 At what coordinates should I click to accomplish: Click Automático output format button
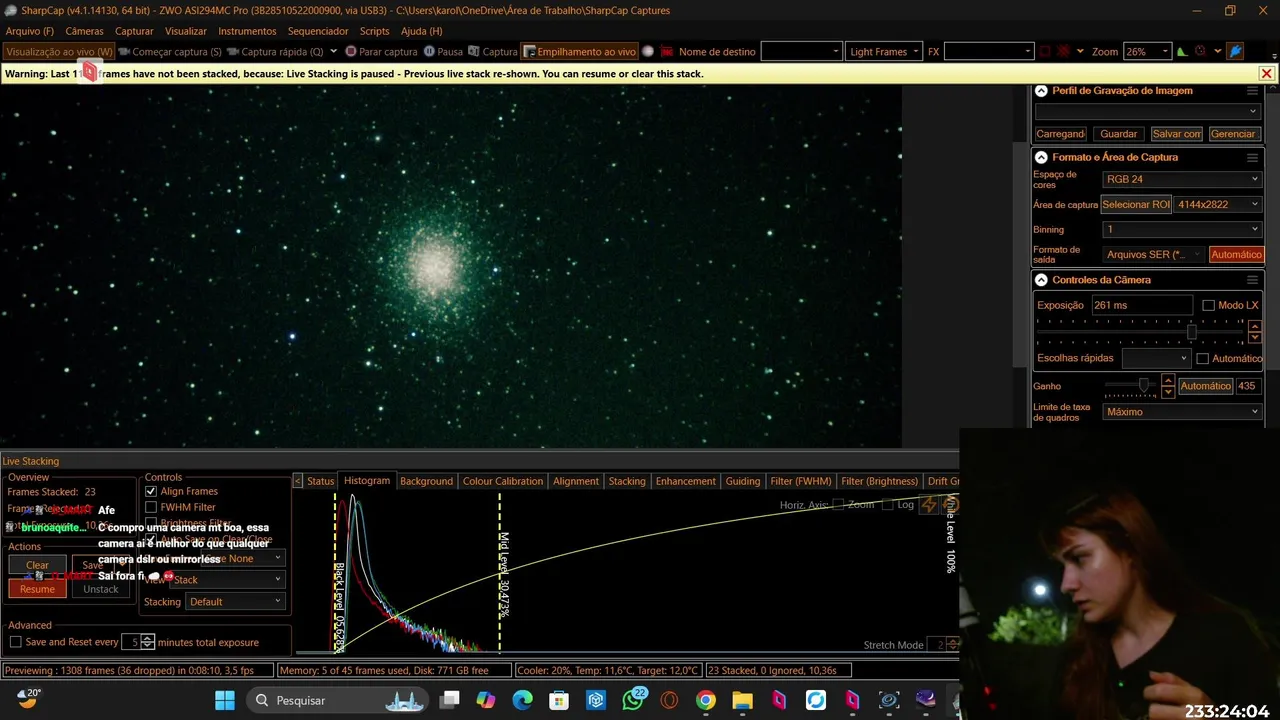[x=1236, y=254]
